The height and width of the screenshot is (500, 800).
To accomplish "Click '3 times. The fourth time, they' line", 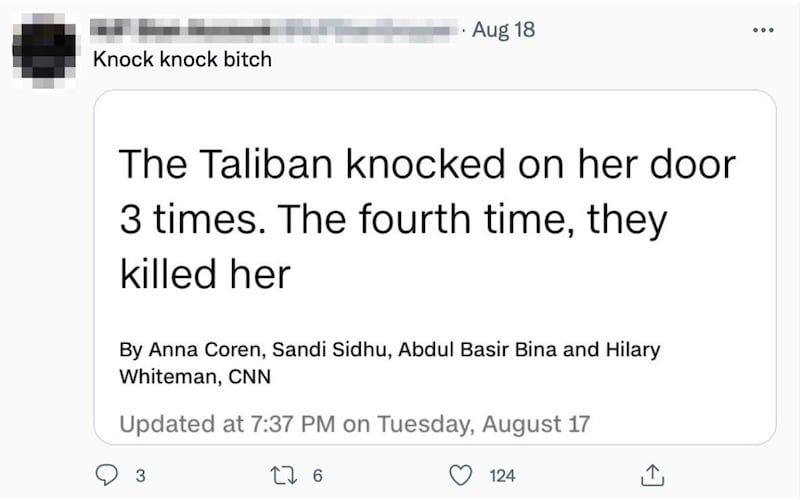I will (x=392, y=220).
